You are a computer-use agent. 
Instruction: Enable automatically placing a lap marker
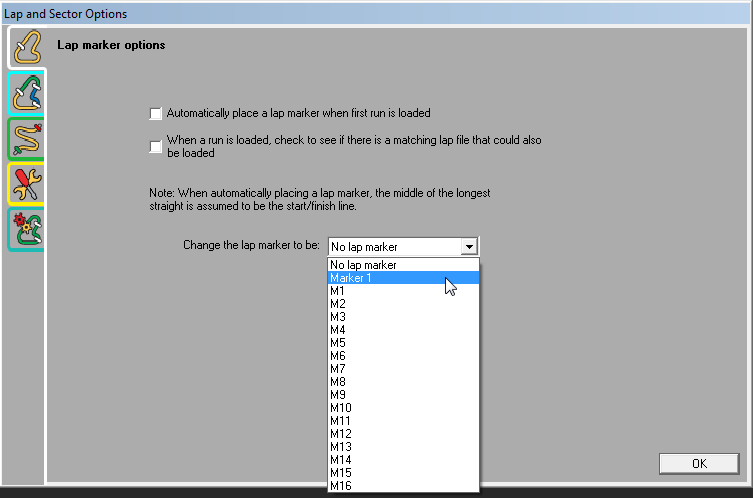[155, 114]
